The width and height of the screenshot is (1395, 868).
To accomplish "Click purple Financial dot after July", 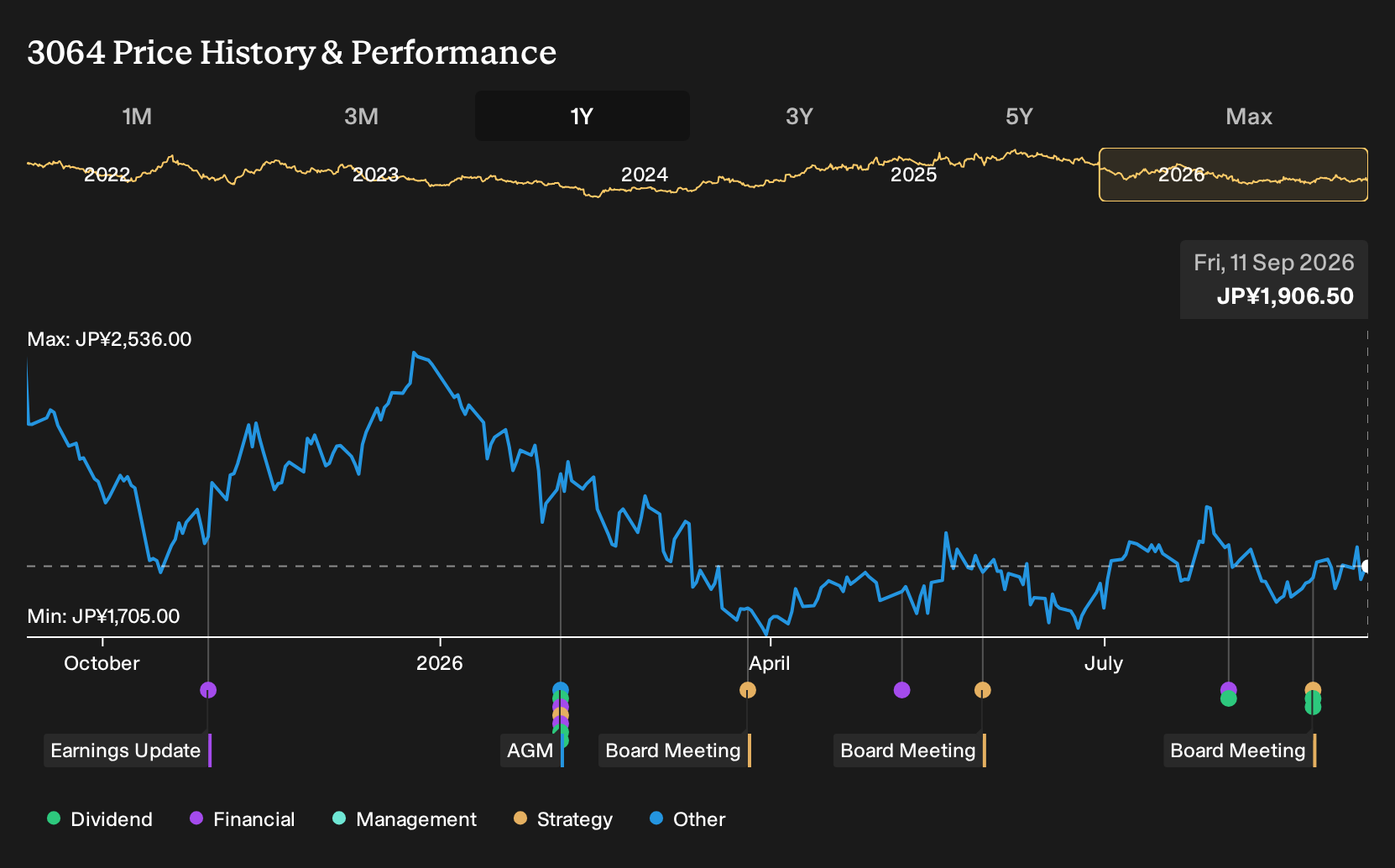I will [x=1229, y=689].
